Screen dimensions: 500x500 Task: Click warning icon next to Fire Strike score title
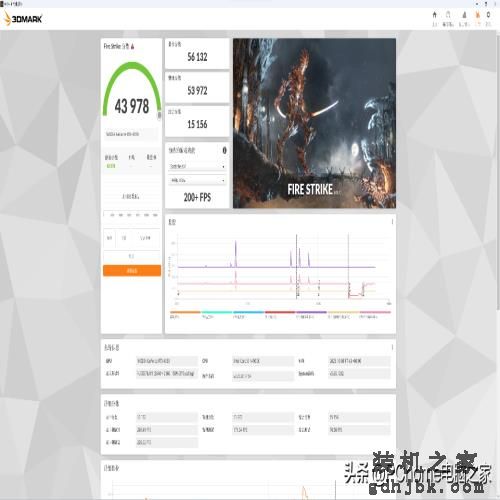132,47
